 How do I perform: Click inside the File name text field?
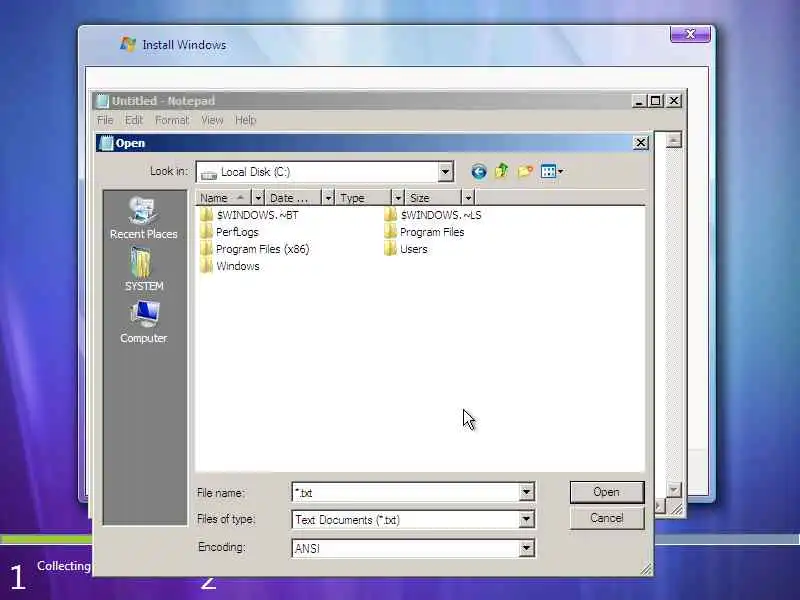[405, 492]
